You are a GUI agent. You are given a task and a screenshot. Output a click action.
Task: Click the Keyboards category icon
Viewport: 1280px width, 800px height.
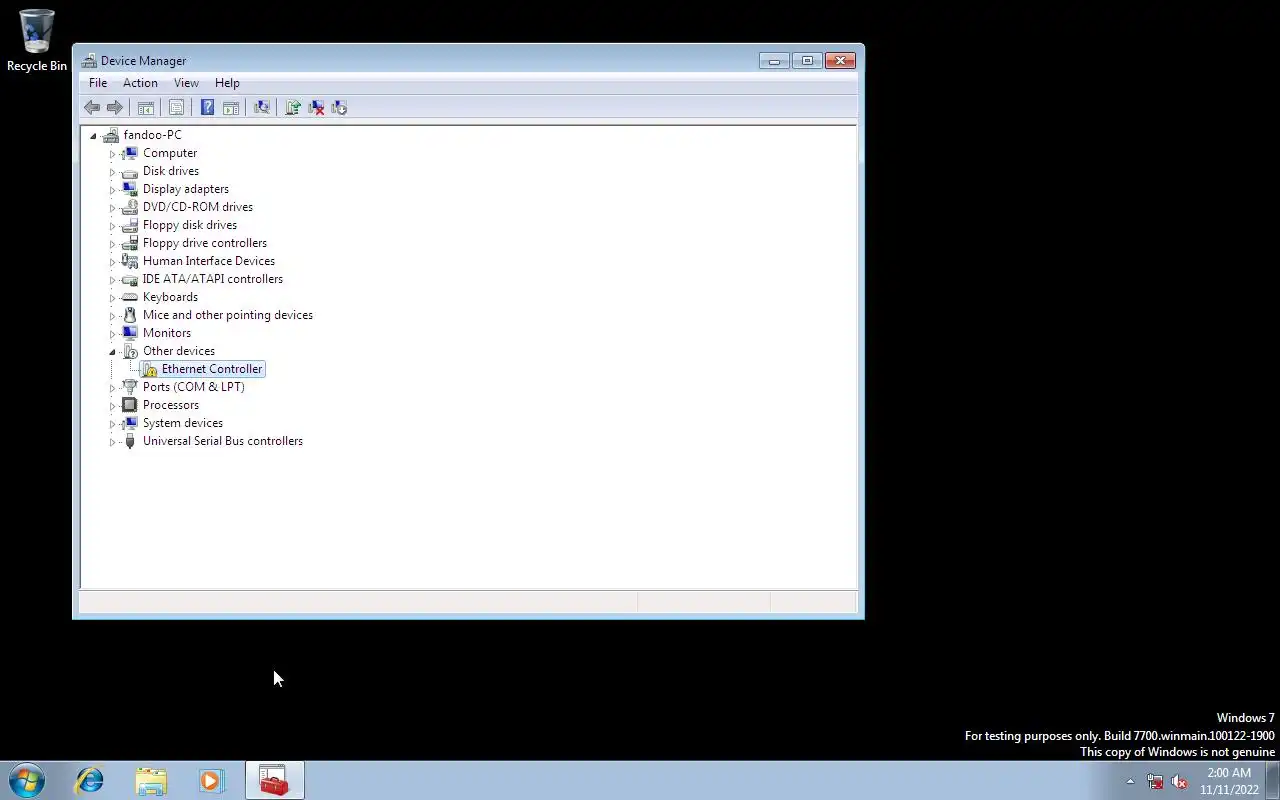pyautogui.click(x=129, y=297)
